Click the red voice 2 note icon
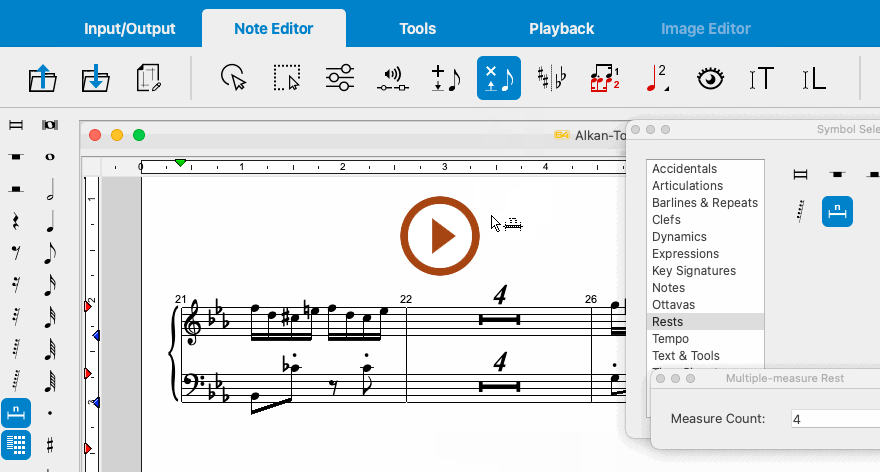This screenshot has width=880, height=472. coord(657,78)
